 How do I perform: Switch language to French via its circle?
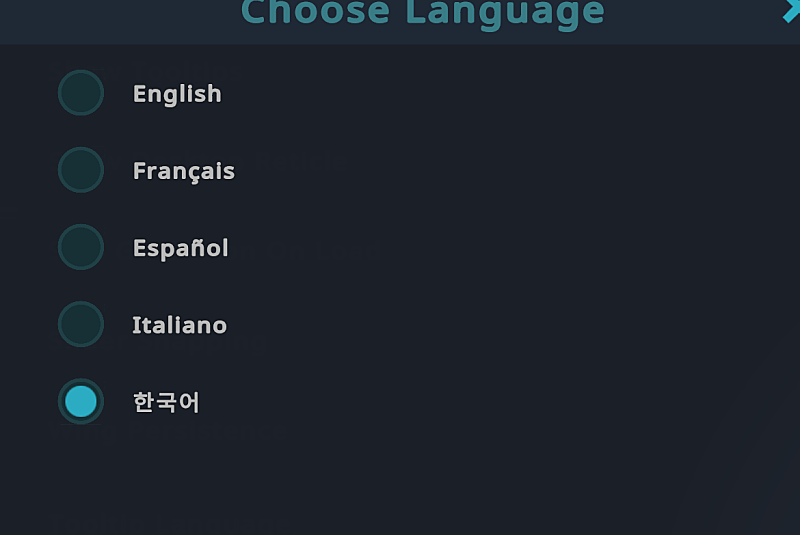[81, 170]
